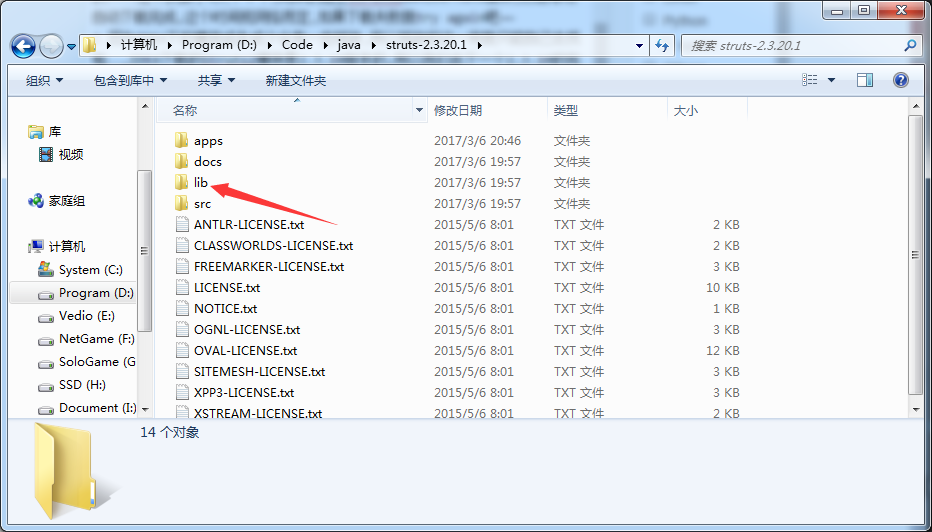Screen dimensions: 932x532
Task: Expand the address bar history dropdown
Action: point(639,46)
